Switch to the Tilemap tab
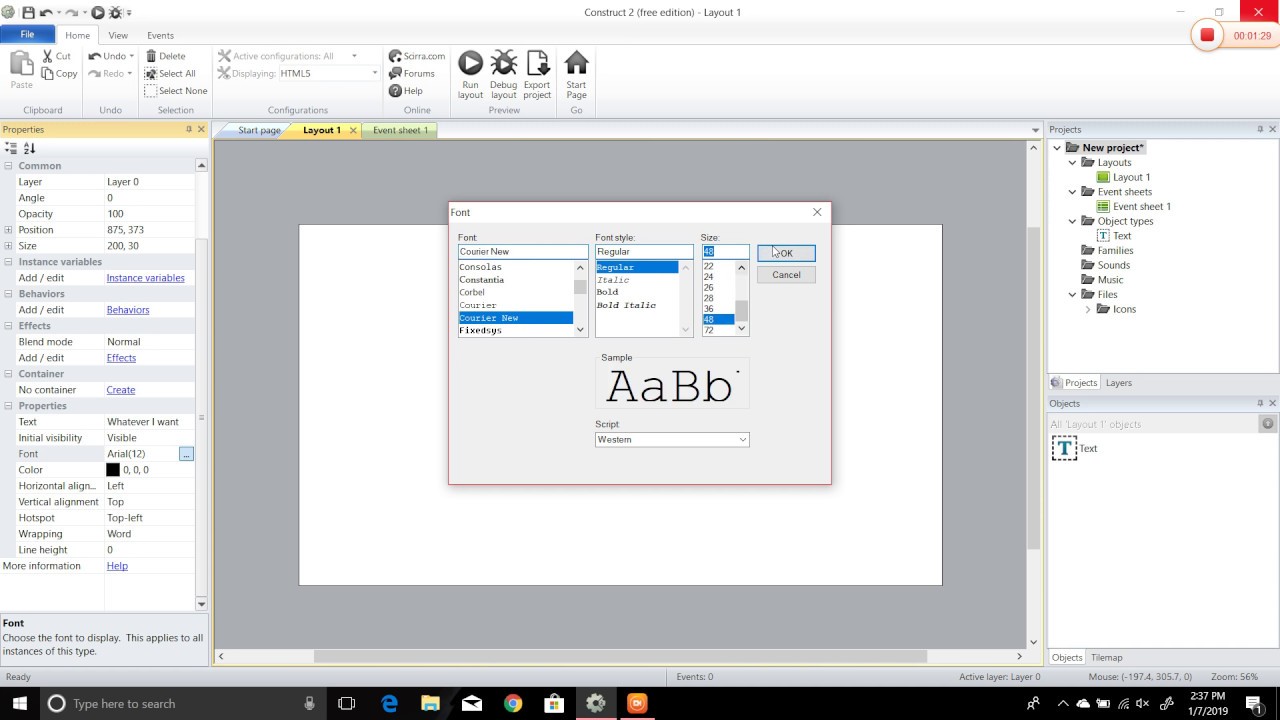The height and width of the screenshot is (720, 1280). 1106,657
